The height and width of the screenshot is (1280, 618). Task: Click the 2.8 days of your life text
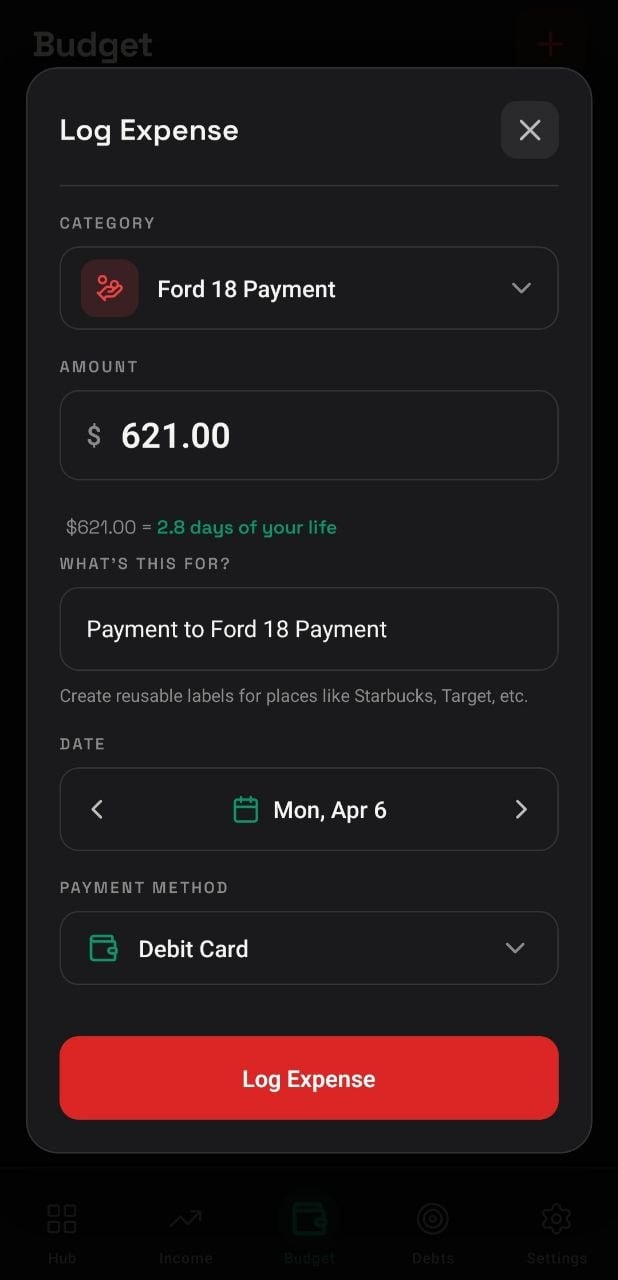tap(246, 527)
